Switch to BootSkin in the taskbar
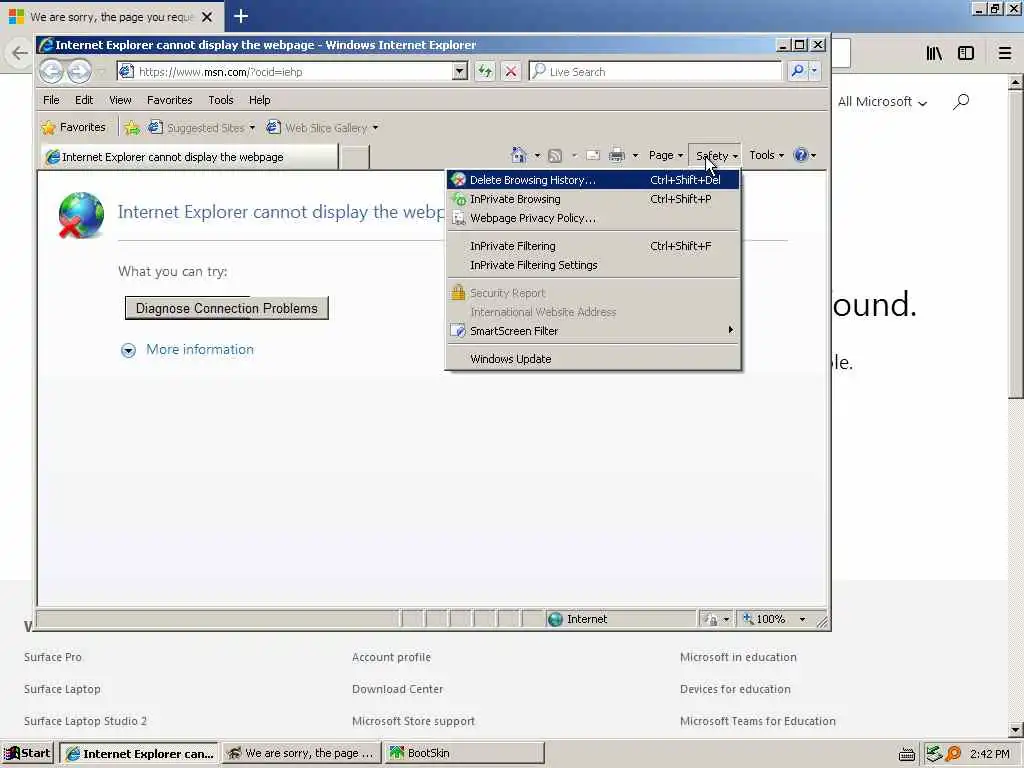The height and width of the screenshot is (768, 1024). click(x=464, y=754)
